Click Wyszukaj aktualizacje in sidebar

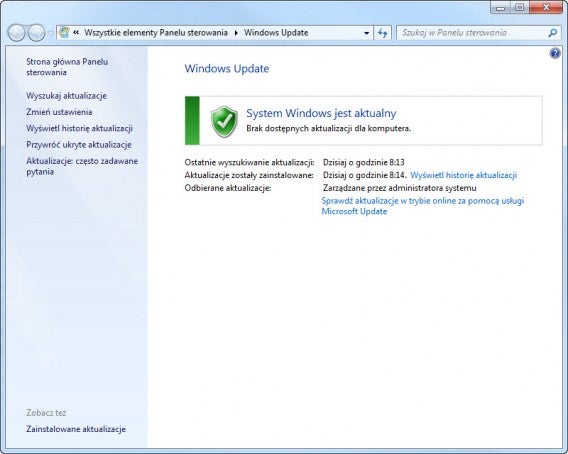(66, 96)
